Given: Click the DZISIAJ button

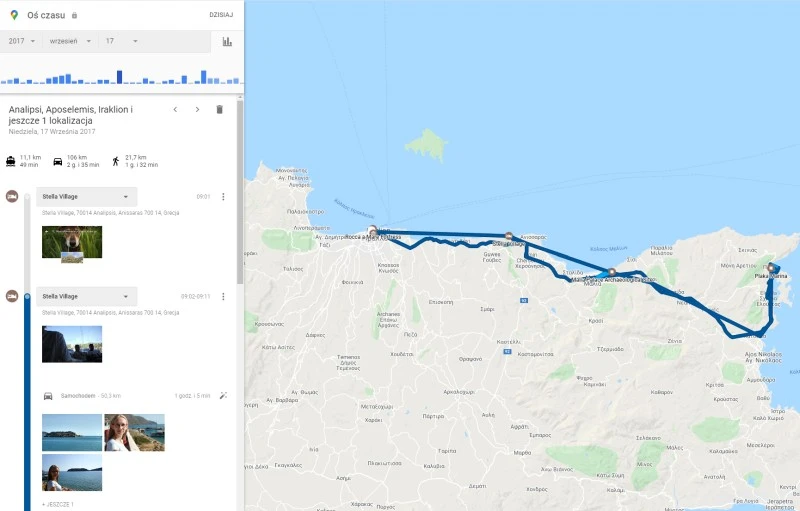Looking at the screenshot, I should pyautogui.click(x=221, y=16).
